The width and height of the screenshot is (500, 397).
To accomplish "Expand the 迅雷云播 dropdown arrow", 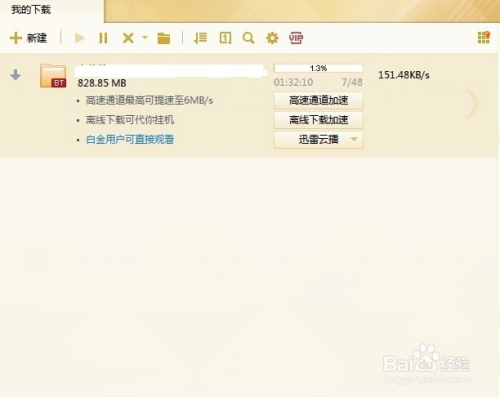I will click(354, 139).
